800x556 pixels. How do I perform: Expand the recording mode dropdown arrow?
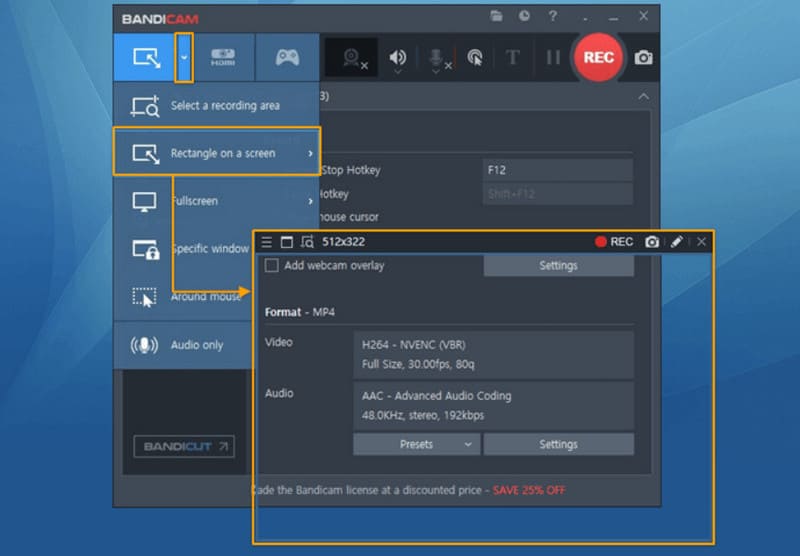tap(183, 58)
